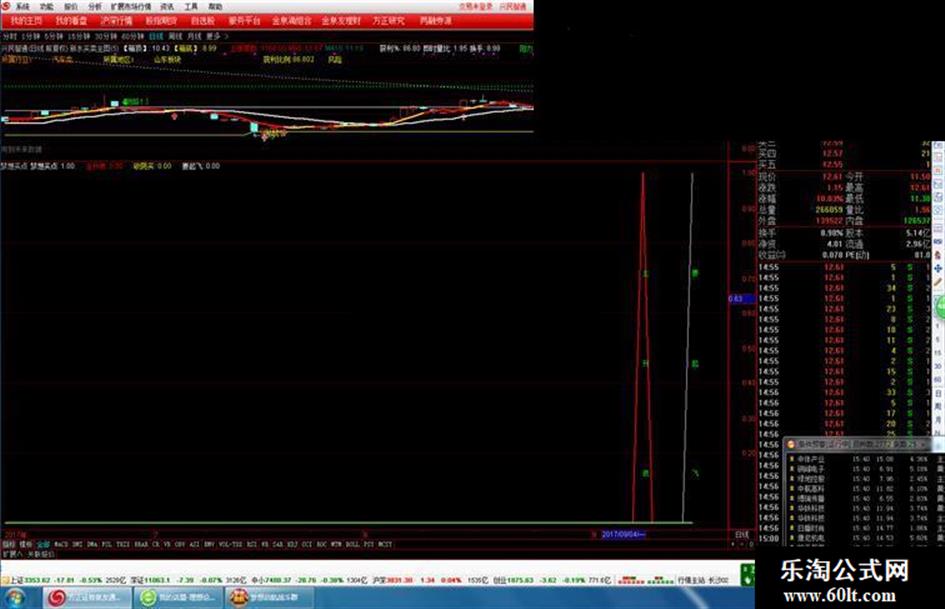Open the 系统 menu
This screenshot has width=945, height=609.
click(22, 7)
